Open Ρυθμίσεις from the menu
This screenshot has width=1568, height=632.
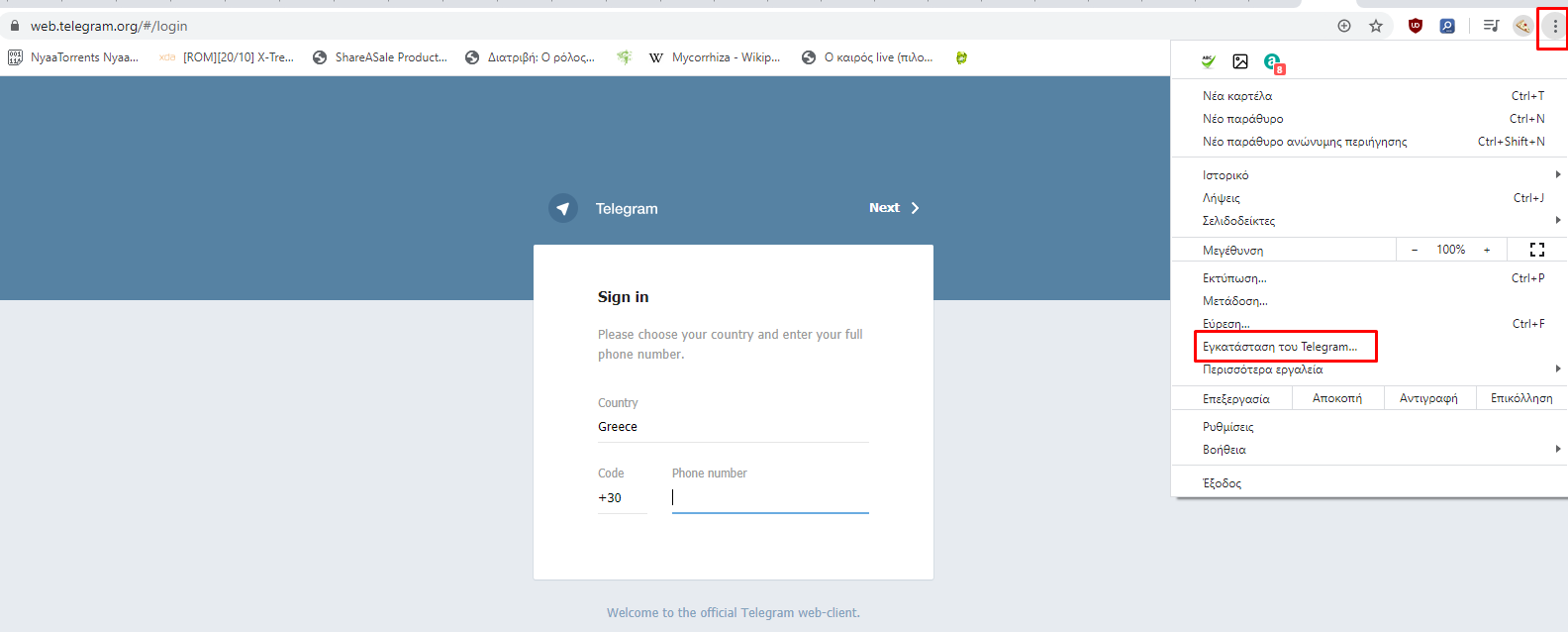point(1370,427)
